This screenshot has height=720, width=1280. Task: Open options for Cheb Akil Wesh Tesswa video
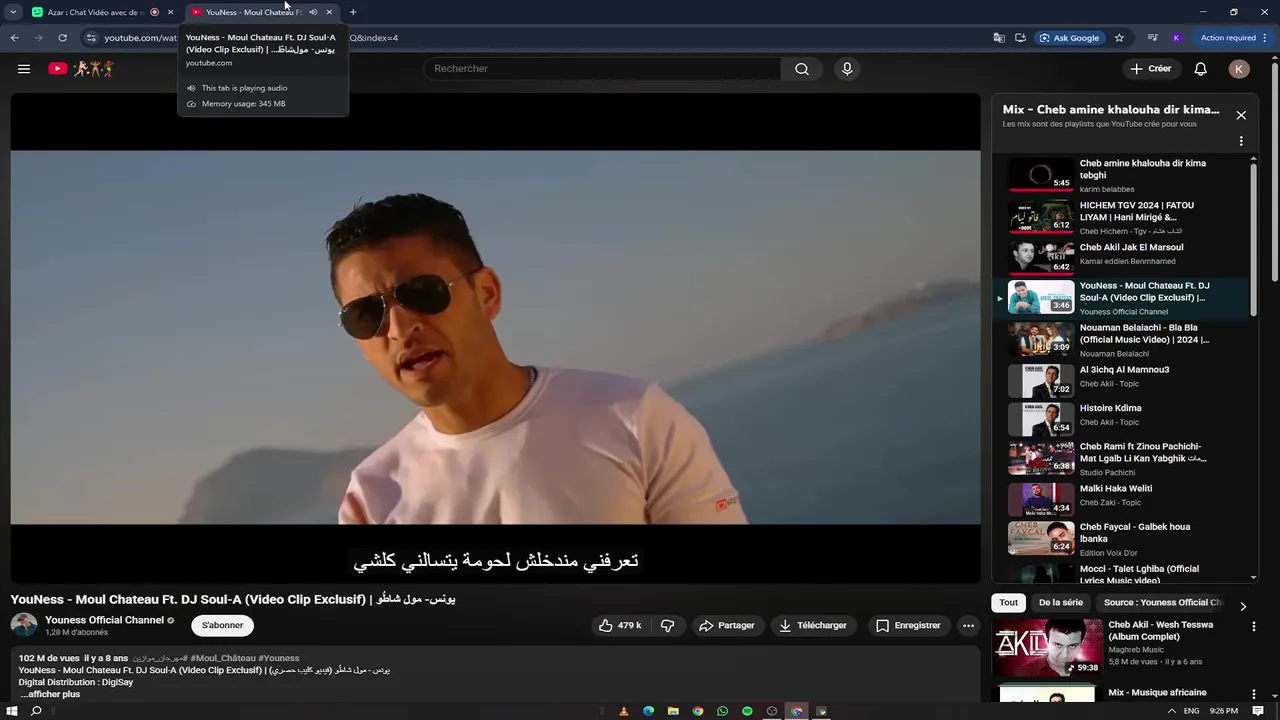pyautogui.click(x=1254, y=627)
